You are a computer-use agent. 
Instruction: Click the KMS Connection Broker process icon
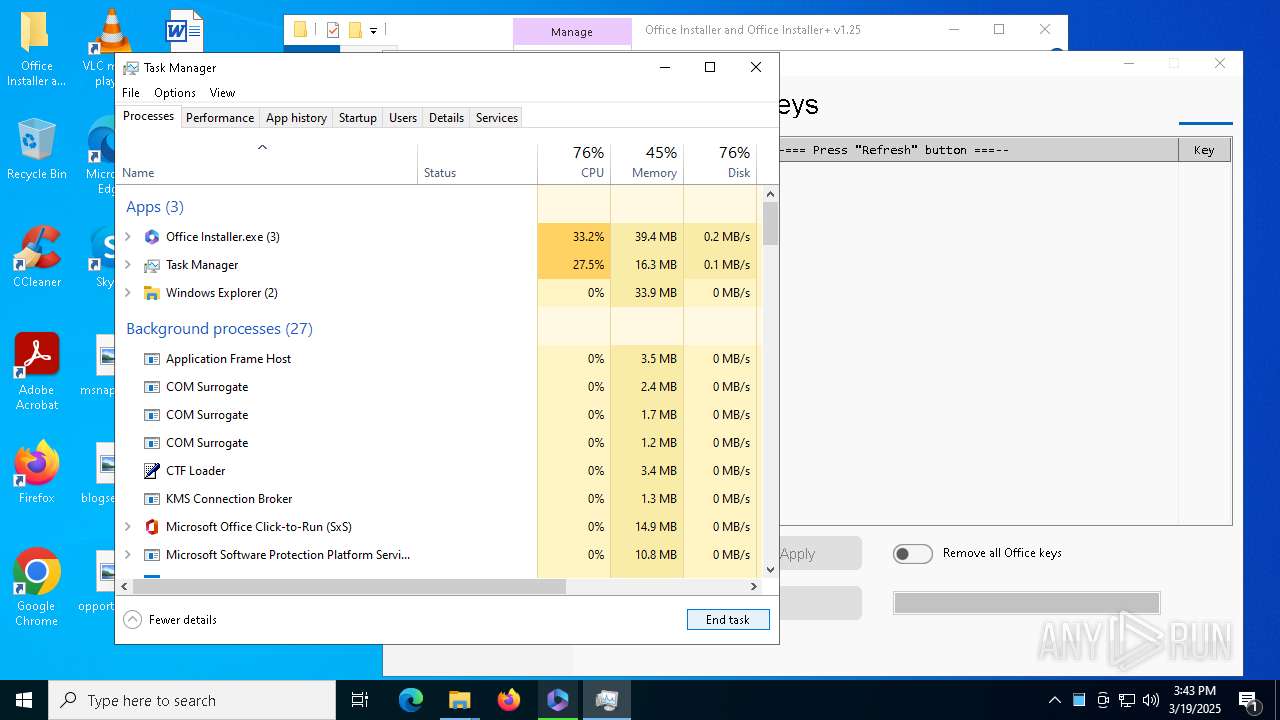coord(152,499)
